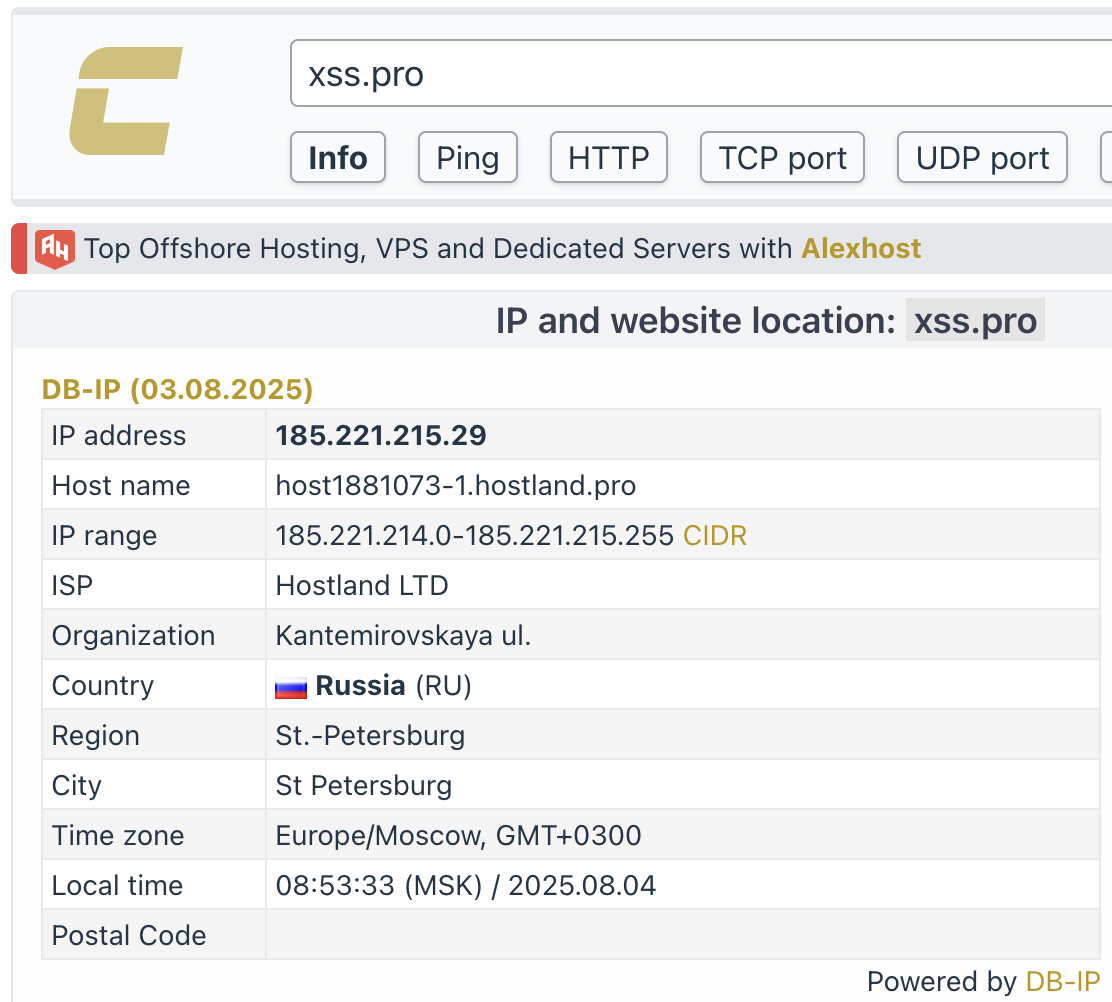Image resolution: width=1112 pixels, height=1002 pixels.
Task: Click the IP address 185.221.215.29
Action: pyautogui.click(x=381, y=436)
